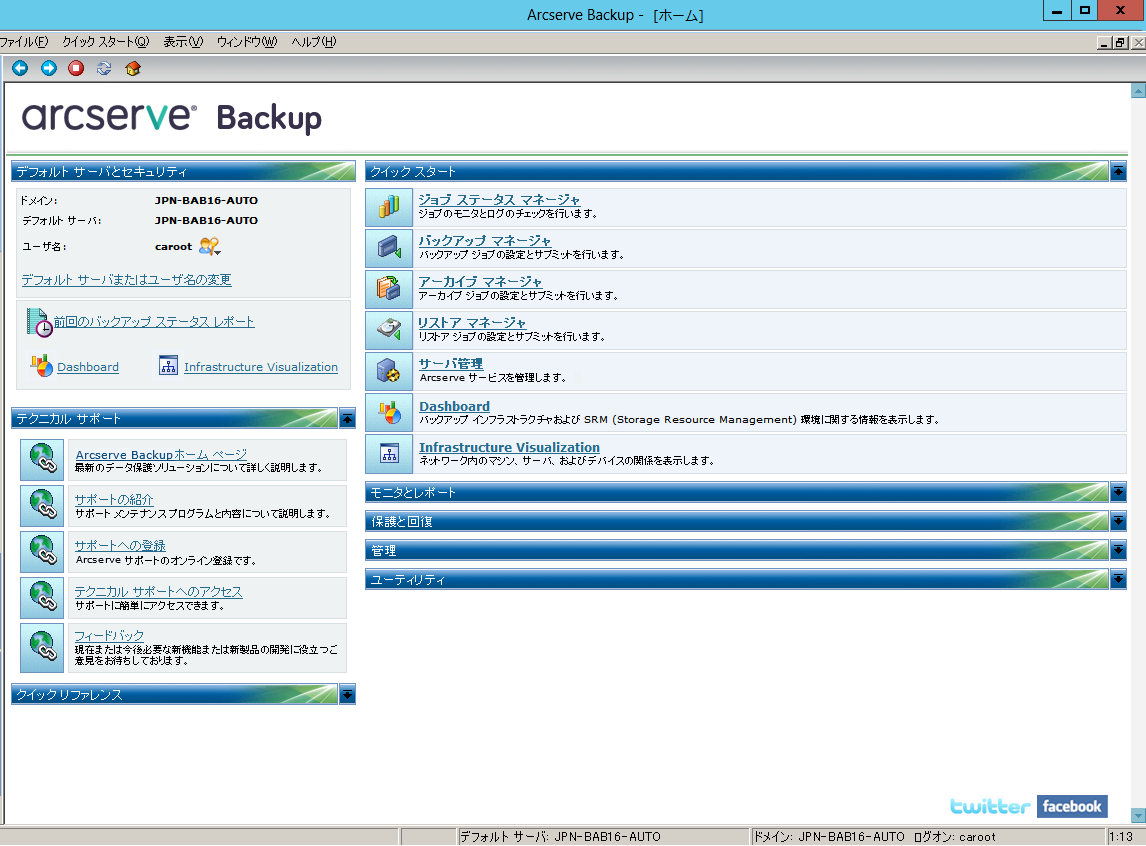Viewport: 1146px width, 846px height.
Task: Click the Home toolbar icon
Action: click(x=132, y=68)
